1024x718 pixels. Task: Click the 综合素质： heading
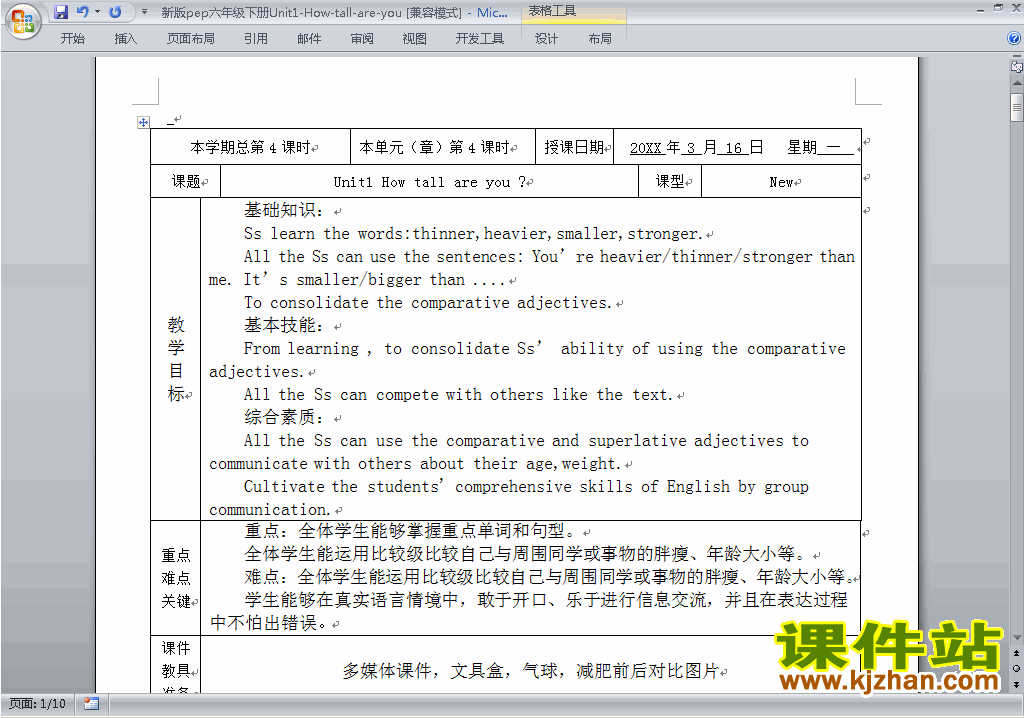[x=284, y=417]
